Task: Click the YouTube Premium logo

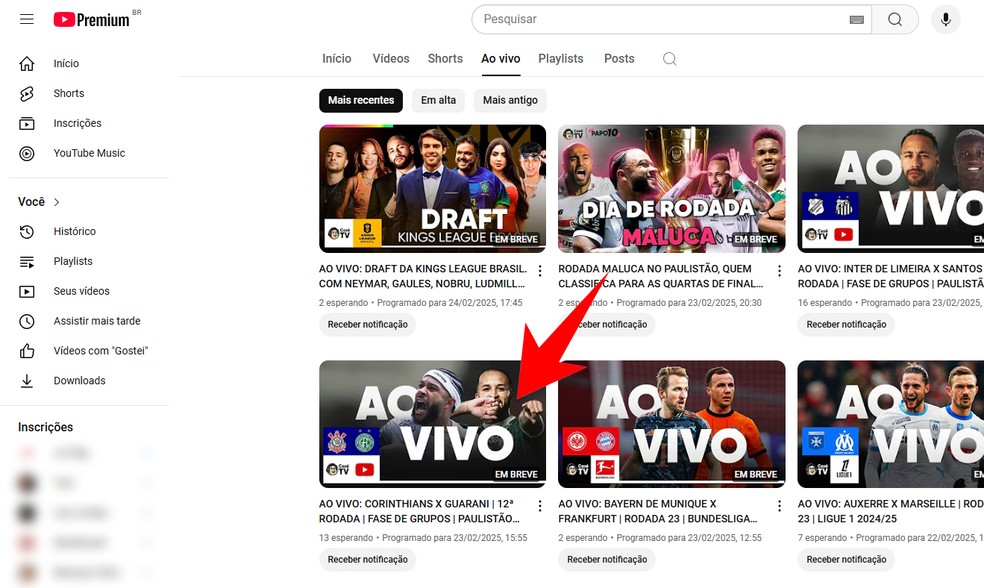Action: 88,19
